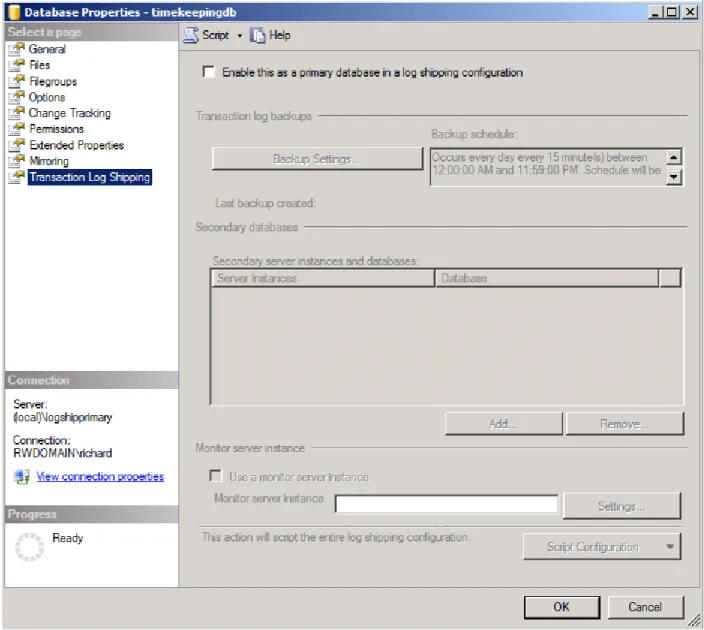
Task: Expand the Script Configuration dropdown arrow
Action: [670, 546]
